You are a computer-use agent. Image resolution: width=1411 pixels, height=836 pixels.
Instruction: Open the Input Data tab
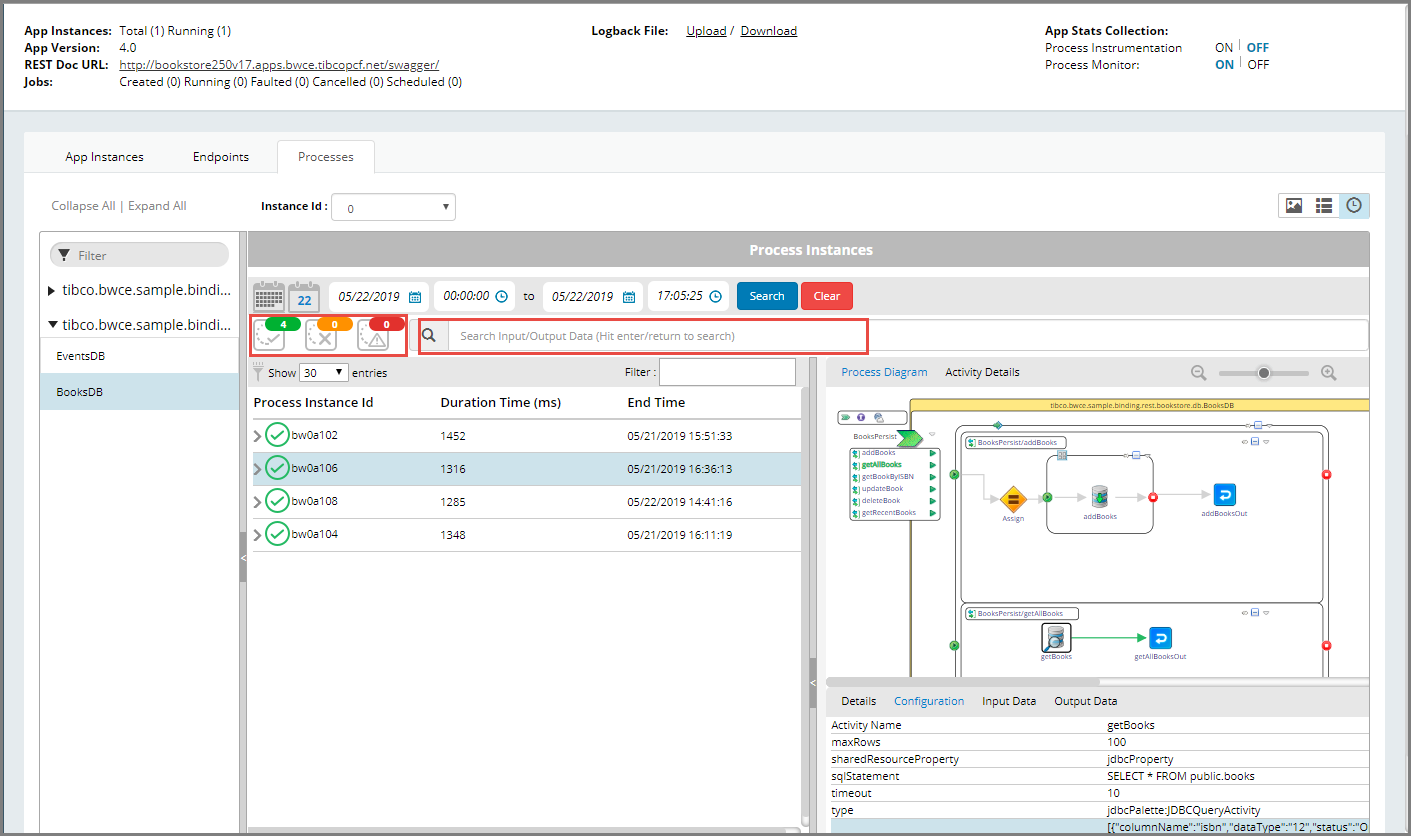pos(1008,701)
